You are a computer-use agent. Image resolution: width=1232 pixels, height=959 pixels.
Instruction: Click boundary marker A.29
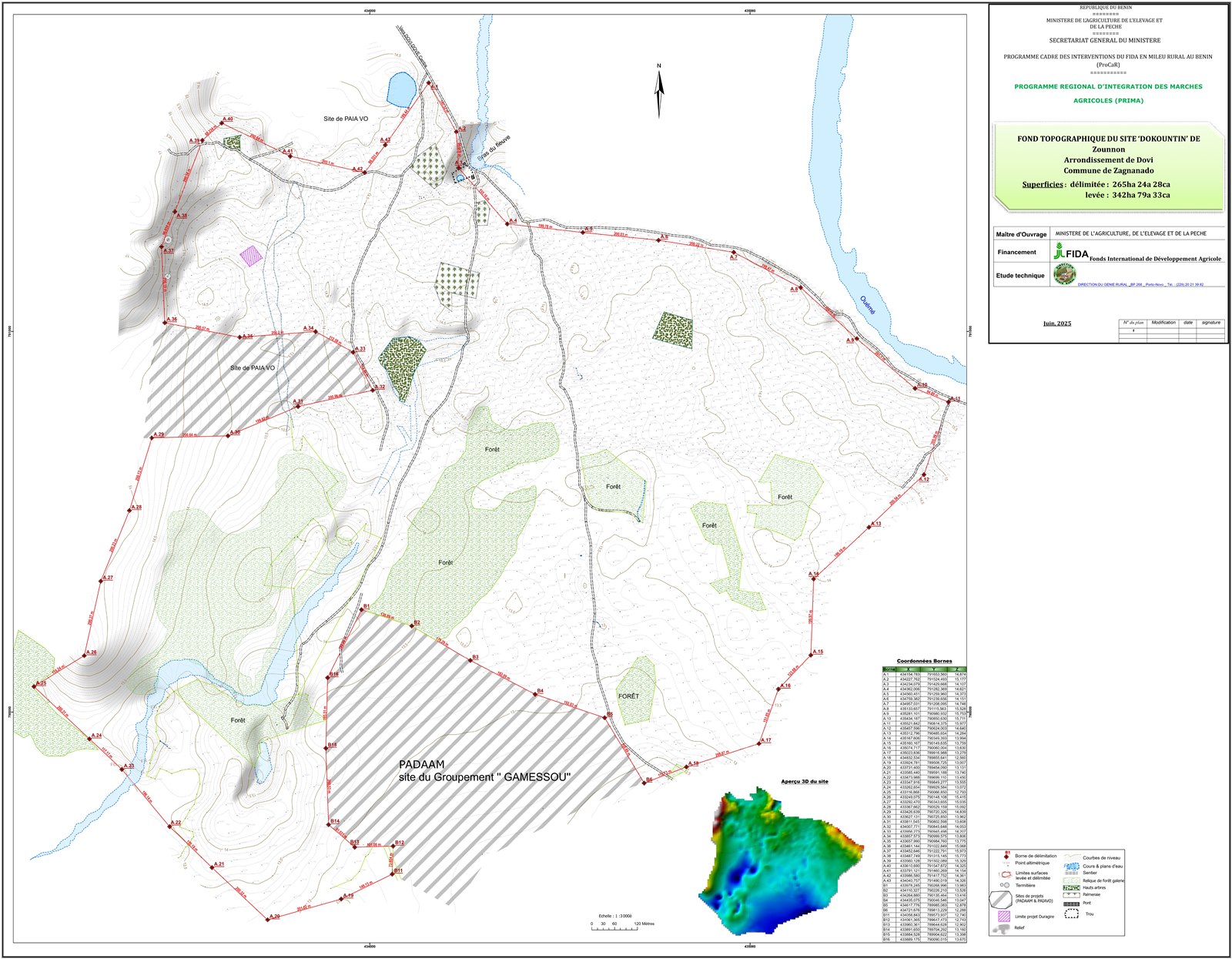coord(152,437)
